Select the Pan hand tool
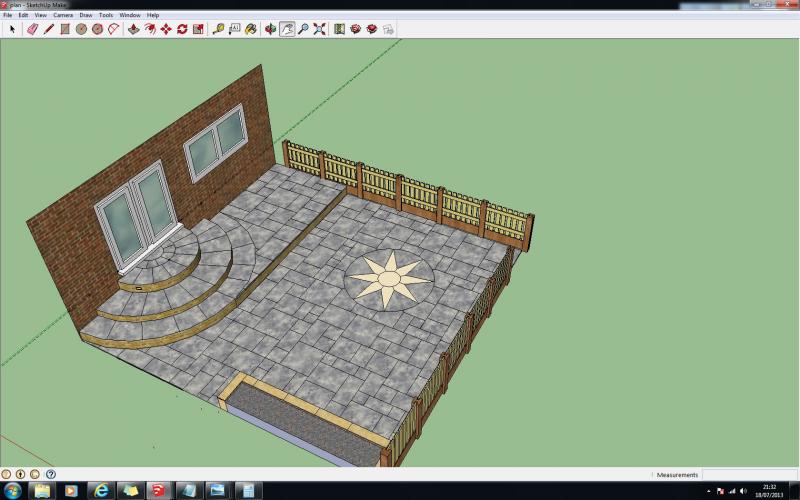The image size is (800, 500). point(287,29)
